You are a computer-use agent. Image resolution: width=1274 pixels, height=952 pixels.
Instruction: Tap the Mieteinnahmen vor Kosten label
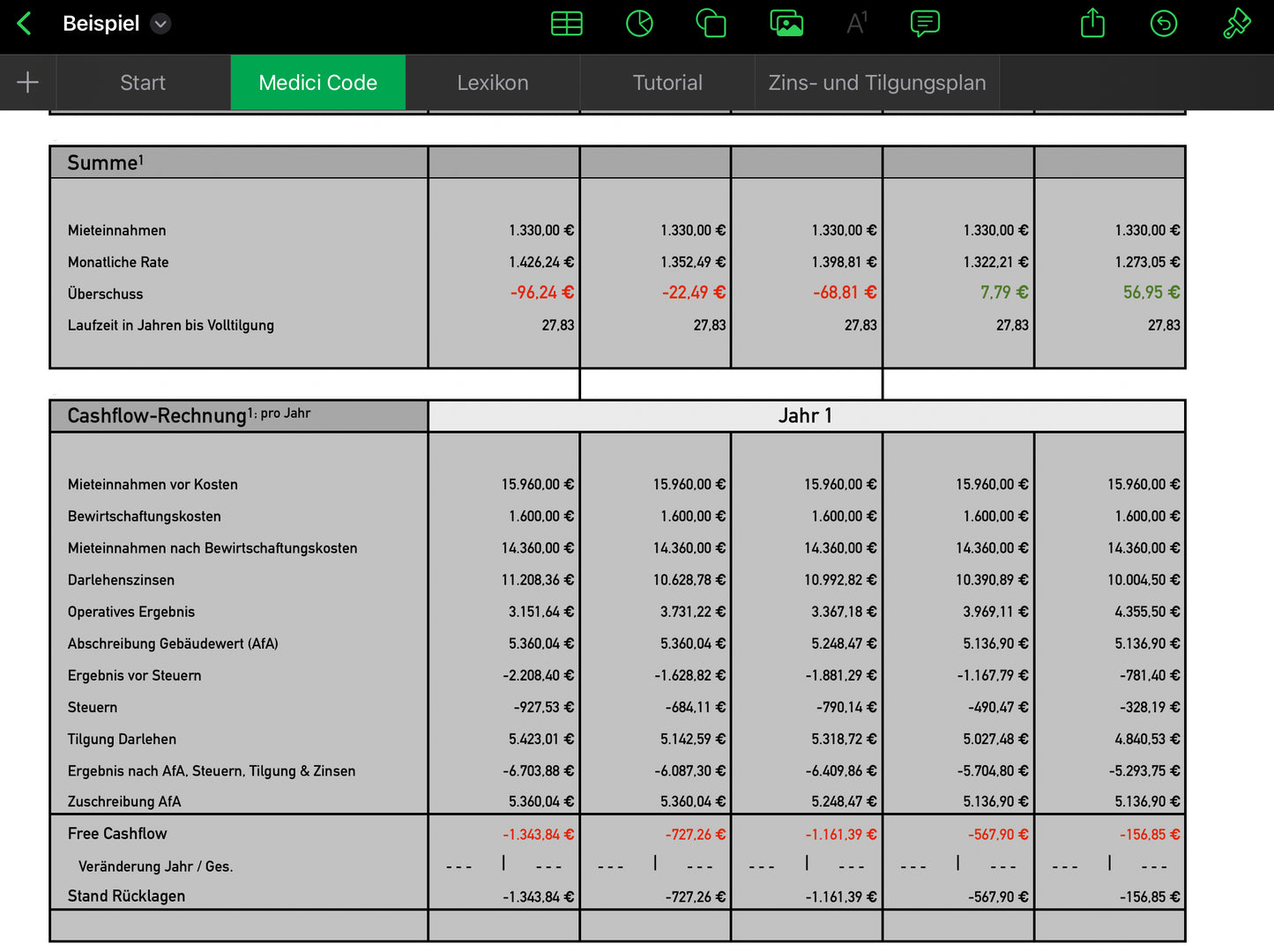tap(153, 485)
